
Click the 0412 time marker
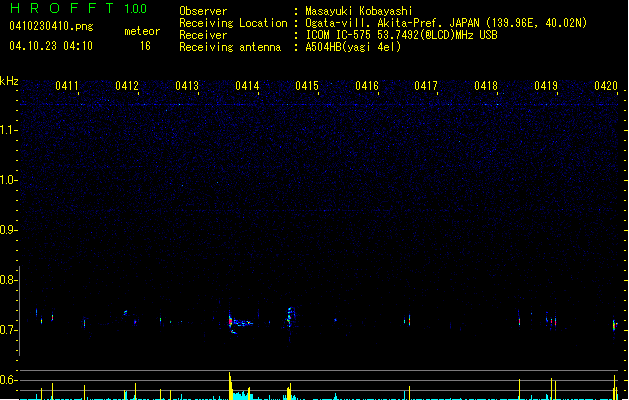127,86
